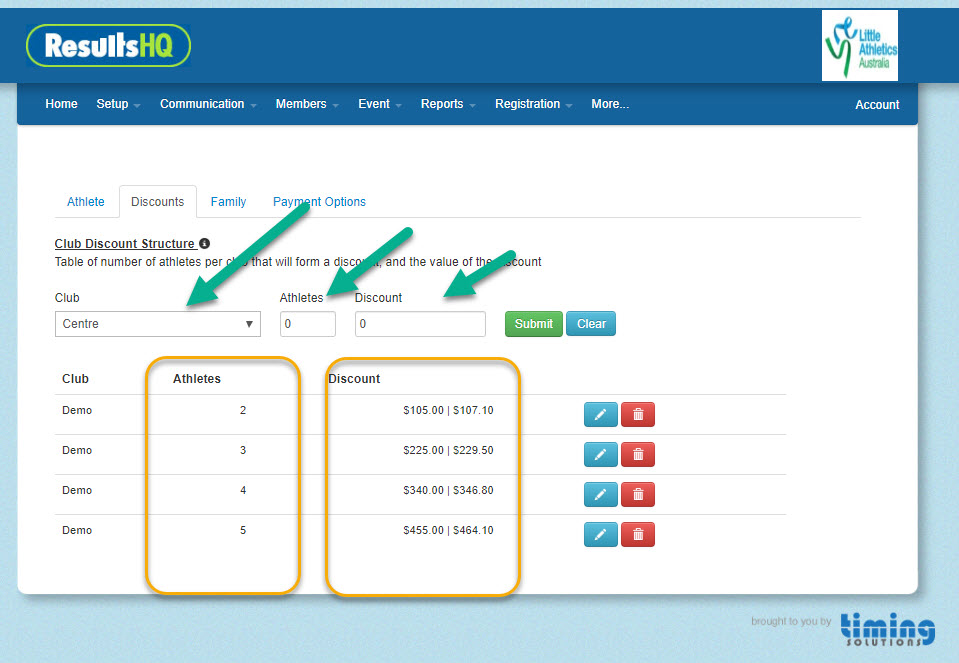Screen dimensions: 959x663
Task: Clear the discount form fields
Action: 590,323
